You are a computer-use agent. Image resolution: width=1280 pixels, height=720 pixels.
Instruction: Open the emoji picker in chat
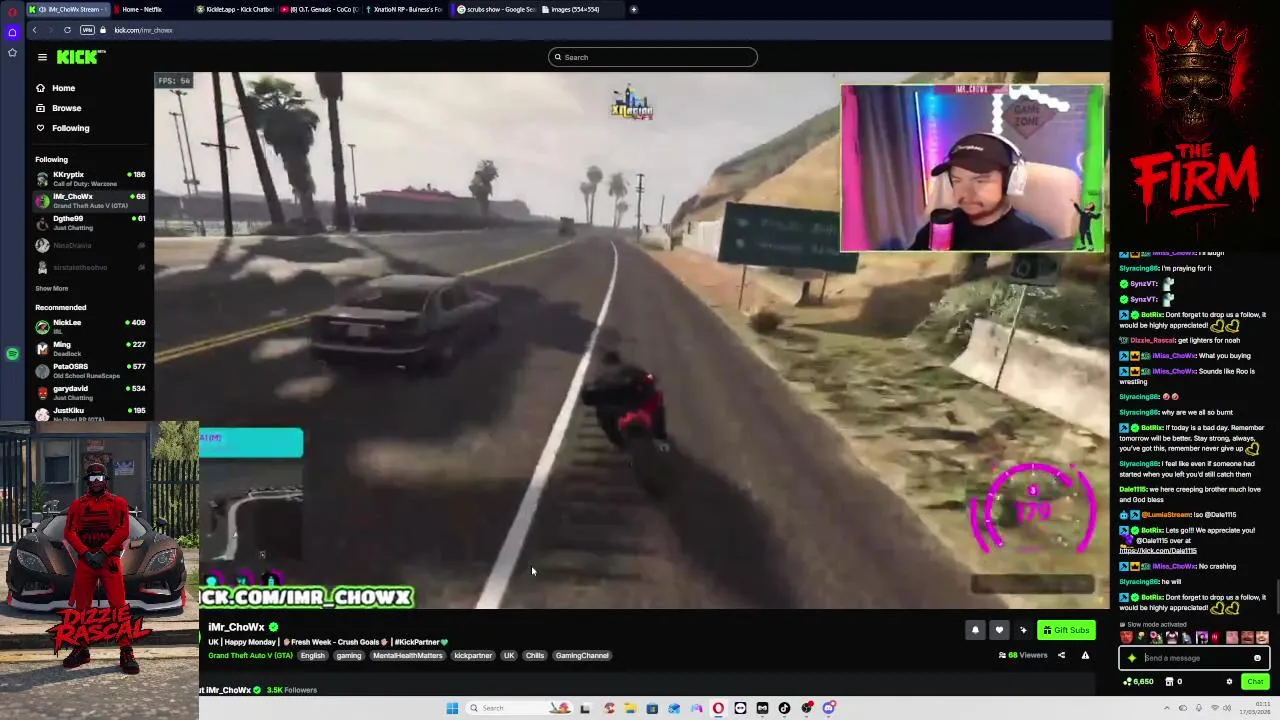1257,658
